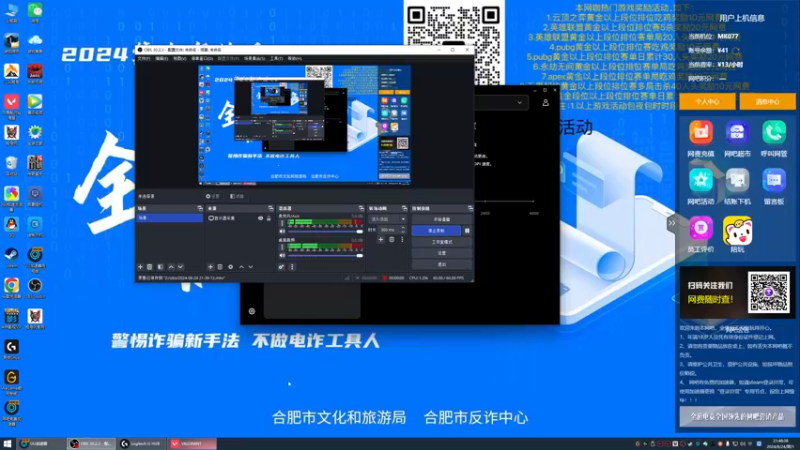Pop out the Sources dock panel
This screenshot has width=800, height=450.
[270, 208]
